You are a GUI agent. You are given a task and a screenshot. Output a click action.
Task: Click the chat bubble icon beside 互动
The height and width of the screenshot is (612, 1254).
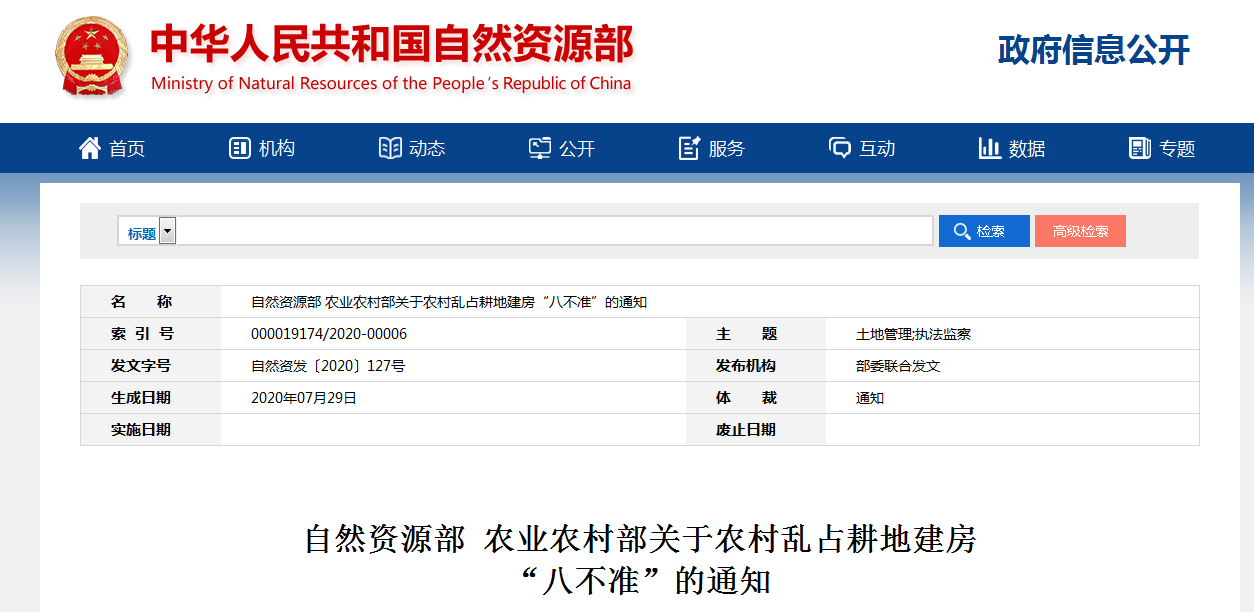pyautogui.click(x=840, y=148)
